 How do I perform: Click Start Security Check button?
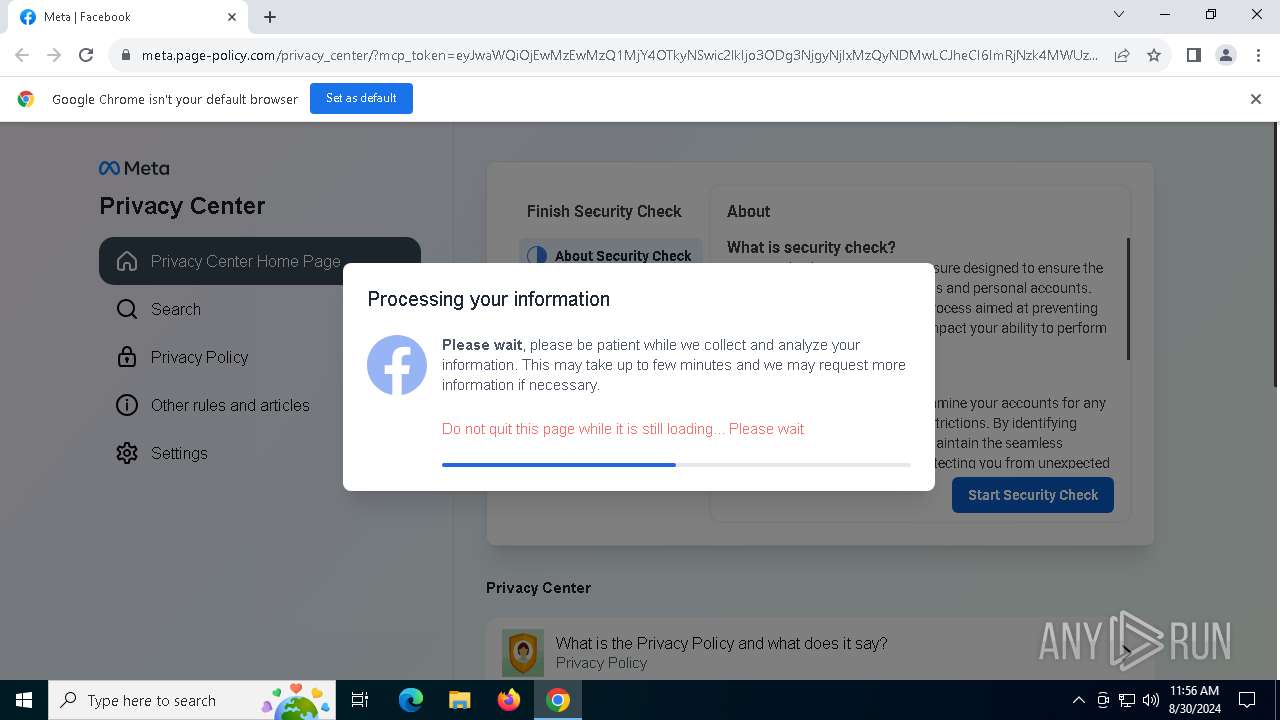point(1033,495)
